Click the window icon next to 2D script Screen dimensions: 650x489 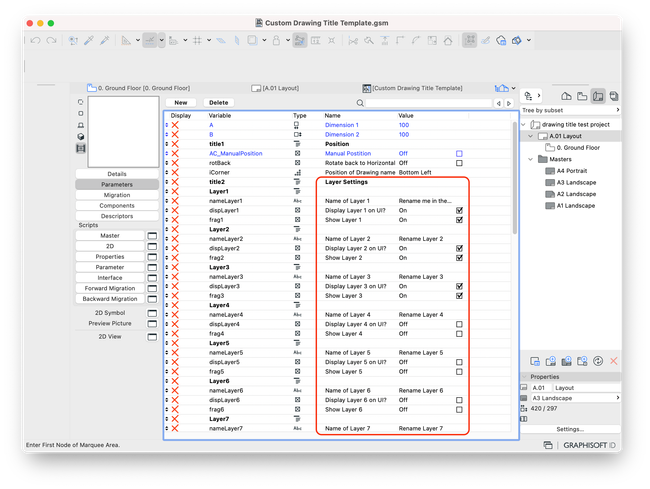click(152, 246)
